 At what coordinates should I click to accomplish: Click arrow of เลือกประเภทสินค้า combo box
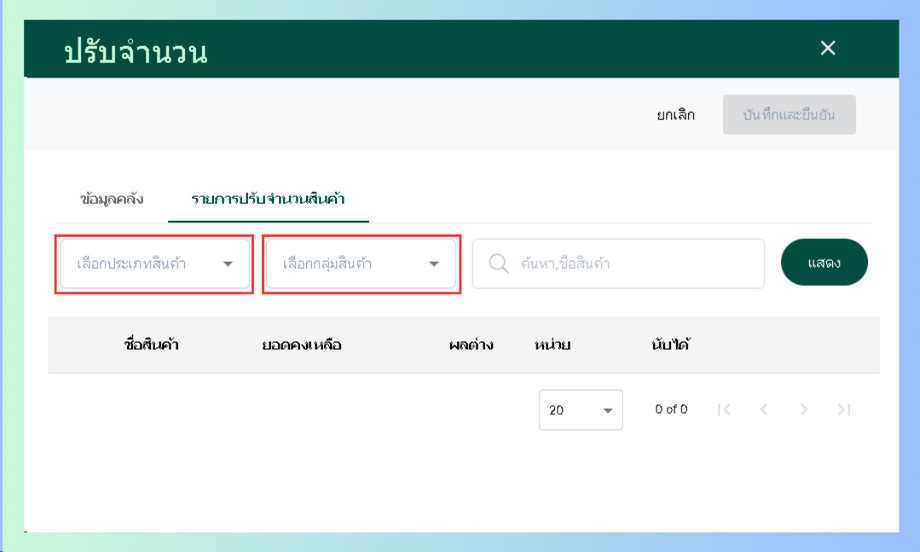[228, 264]
